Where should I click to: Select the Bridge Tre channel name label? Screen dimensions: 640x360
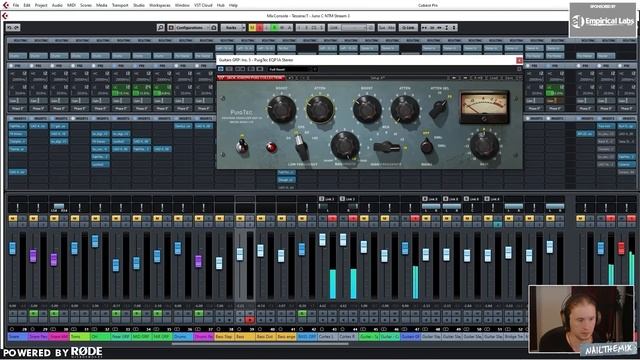tap(513, 337)
